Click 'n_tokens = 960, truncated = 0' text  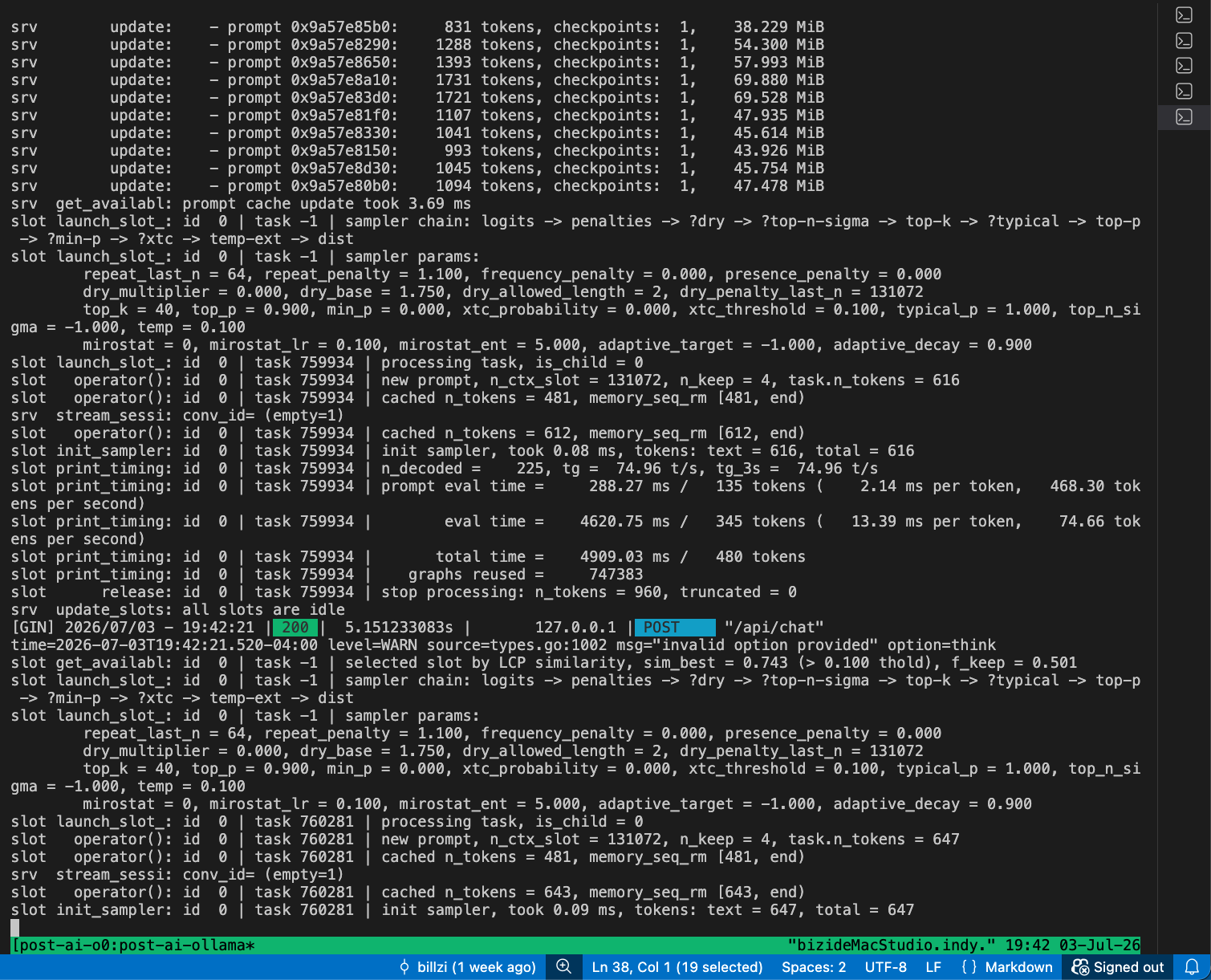tap(666, 592)
